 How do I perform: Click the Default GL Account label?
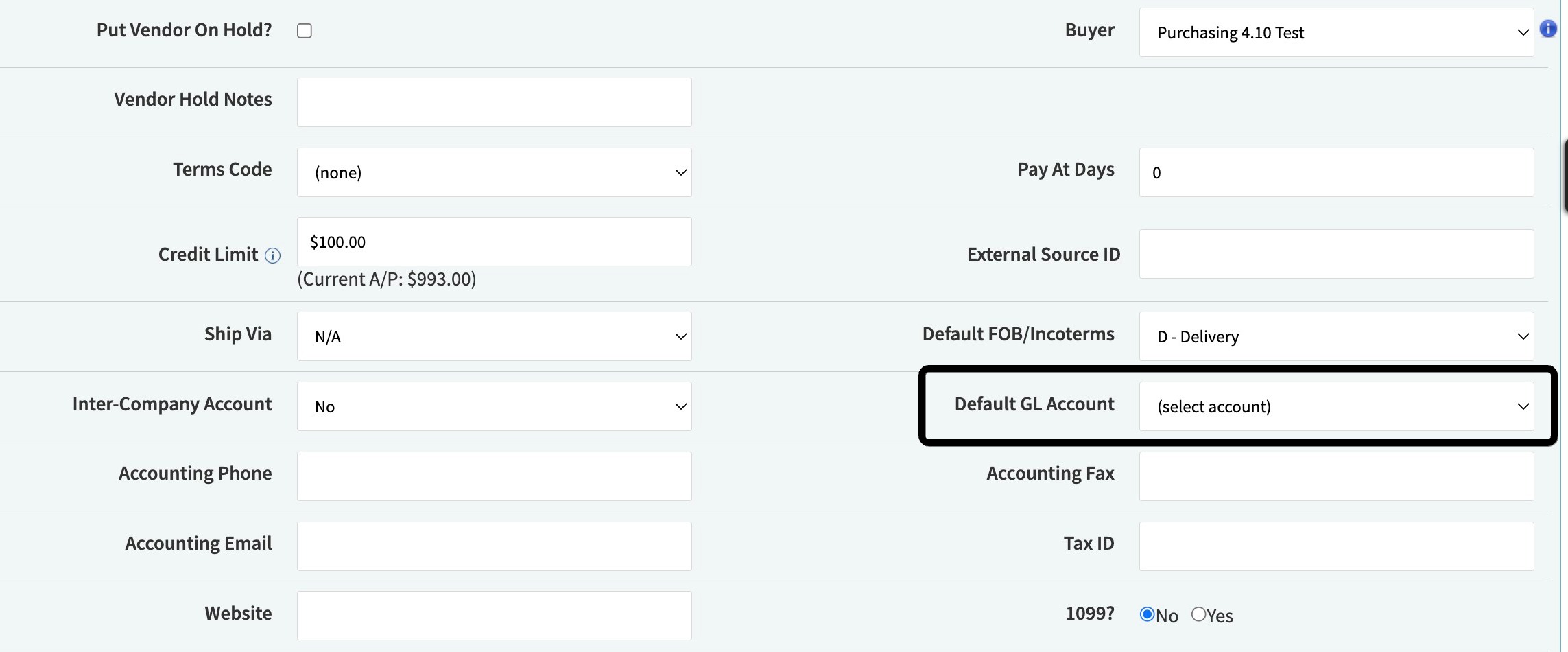pyautogui.click(x=1034, y=404)
